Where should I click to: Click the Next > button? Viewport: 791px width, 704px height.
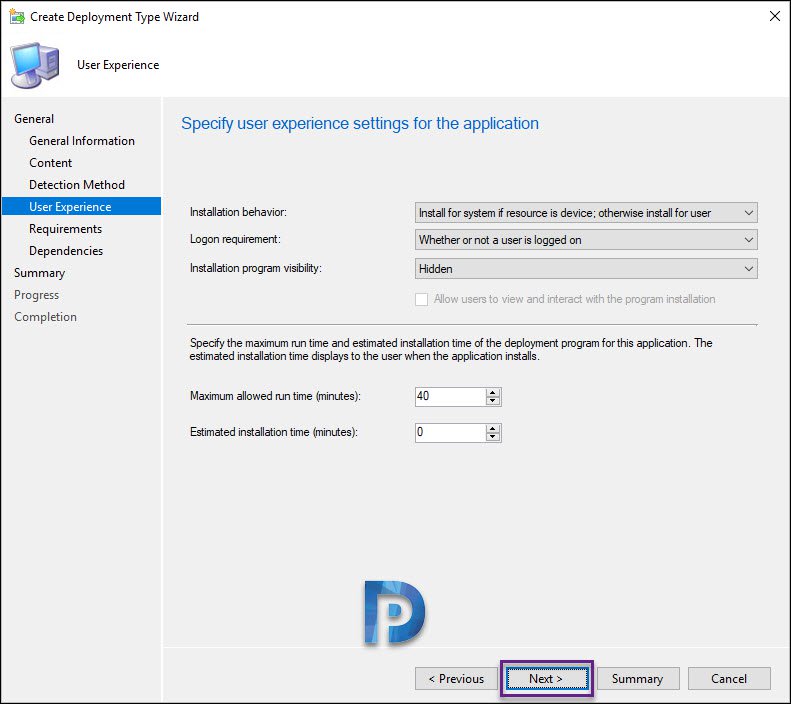coord(547,679)
